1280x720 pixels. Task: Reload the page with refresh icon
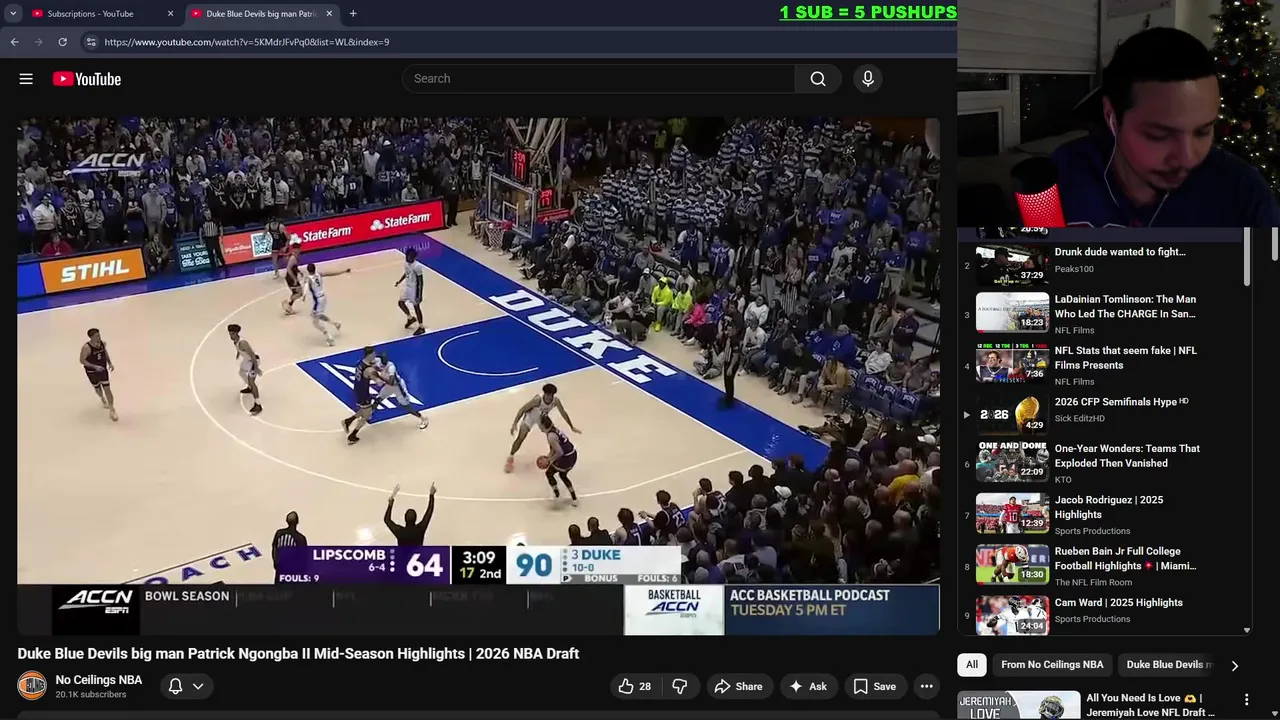click(x=62, y=42)
